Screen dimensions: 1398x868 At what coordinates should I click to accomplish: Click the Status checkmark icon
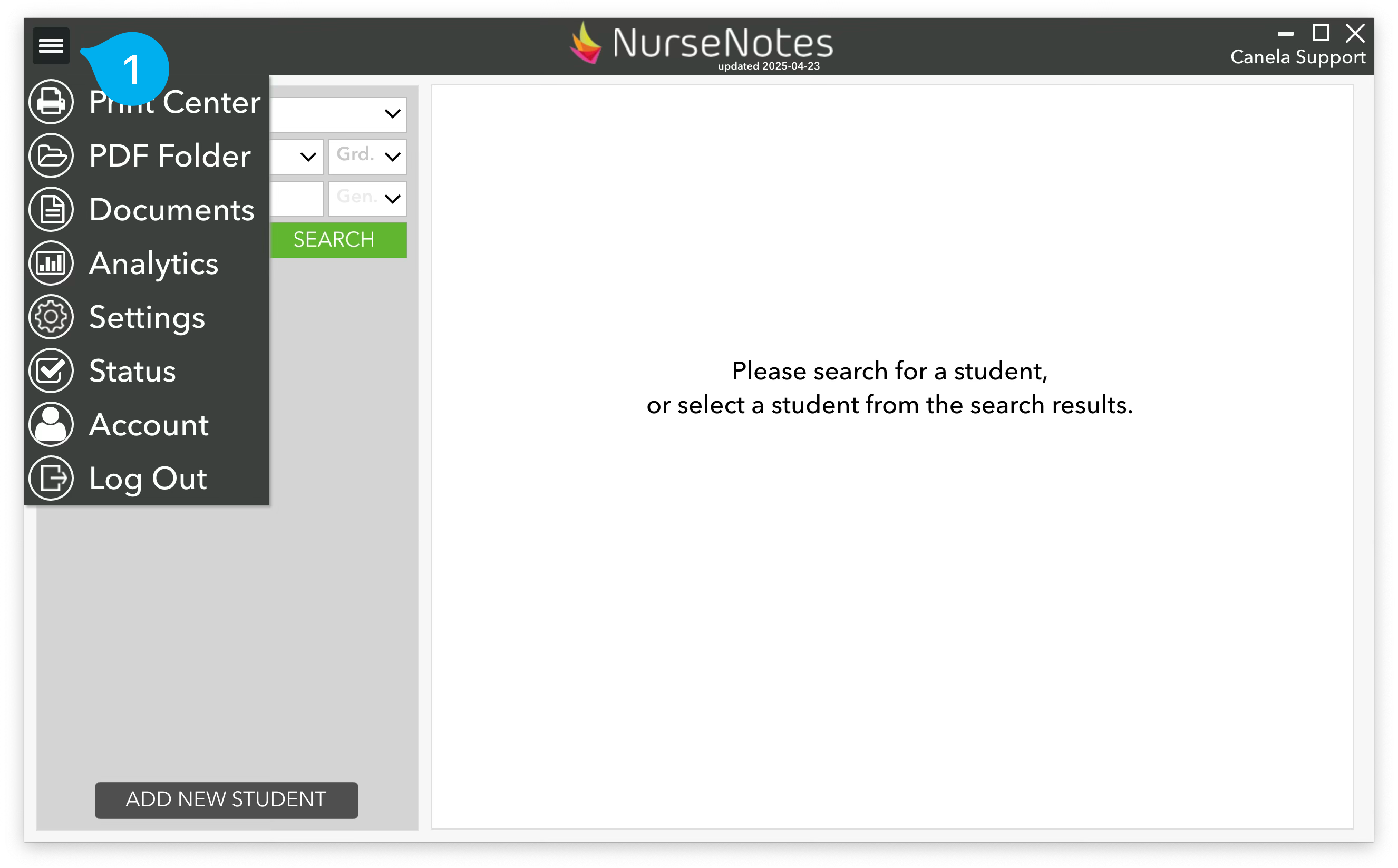click(x=51, y=371)
